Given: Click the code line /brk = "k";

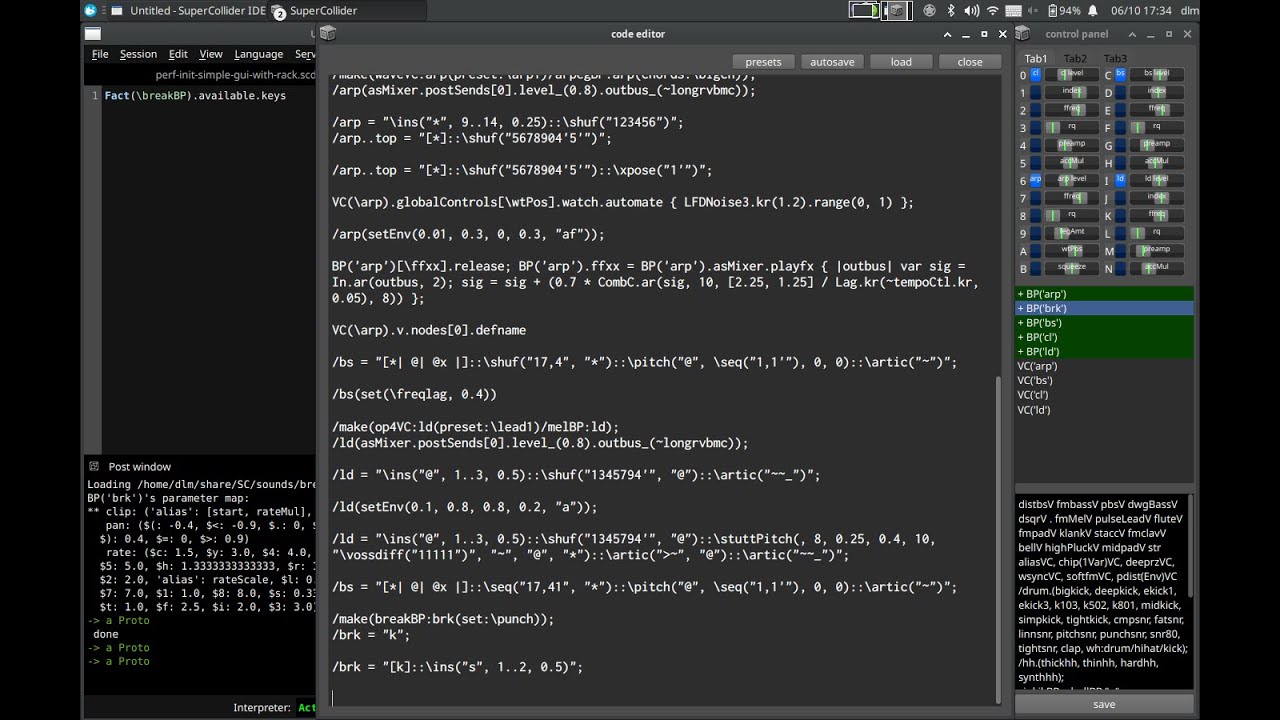Looking at the screenshot, I should pyautogui.click(x=371, y=635).
